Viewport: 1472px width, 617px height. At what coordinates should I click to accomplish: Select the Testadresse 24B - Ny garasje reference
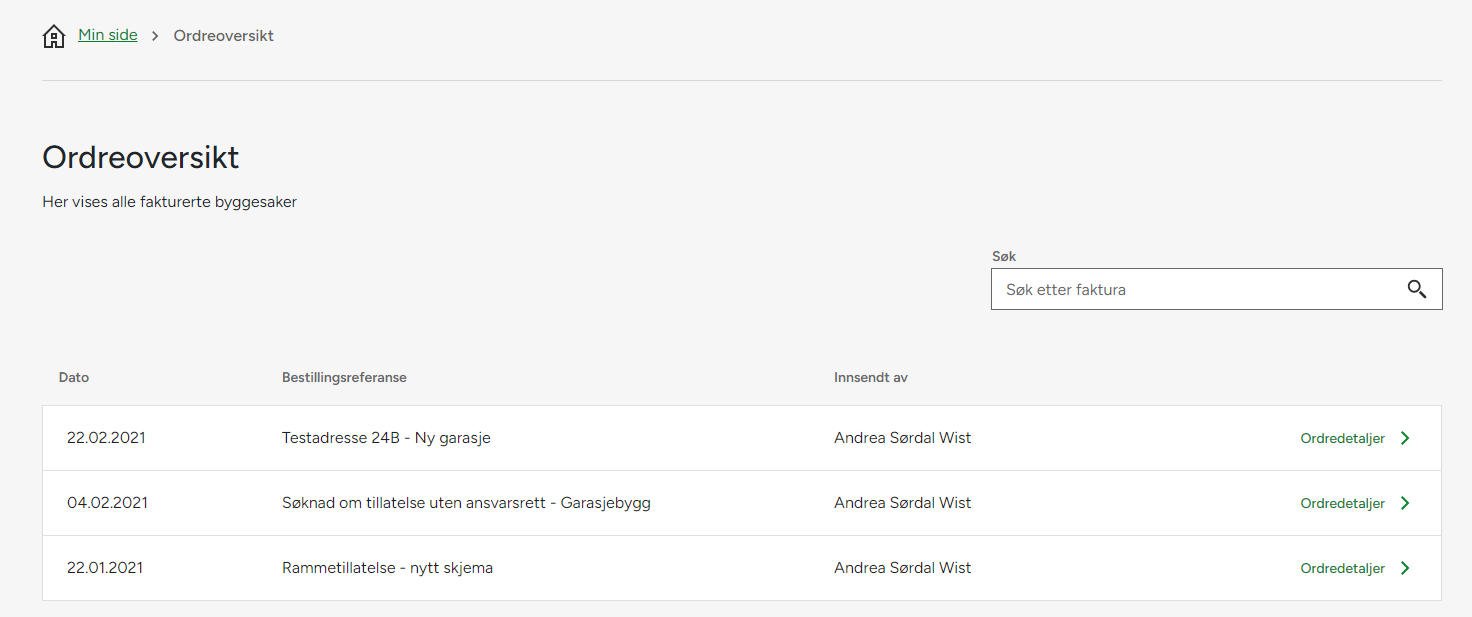pyautogui.click(x=386, y=438)
